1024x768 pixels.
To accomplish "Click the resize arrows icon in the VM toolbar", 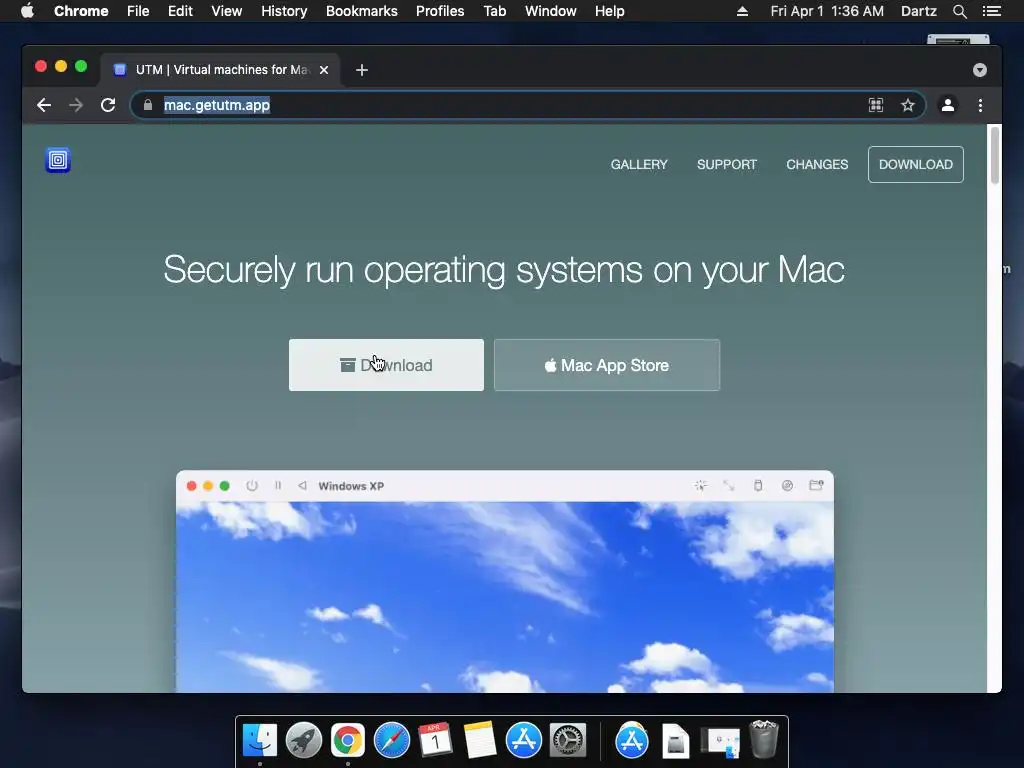I will pos(729,485).
